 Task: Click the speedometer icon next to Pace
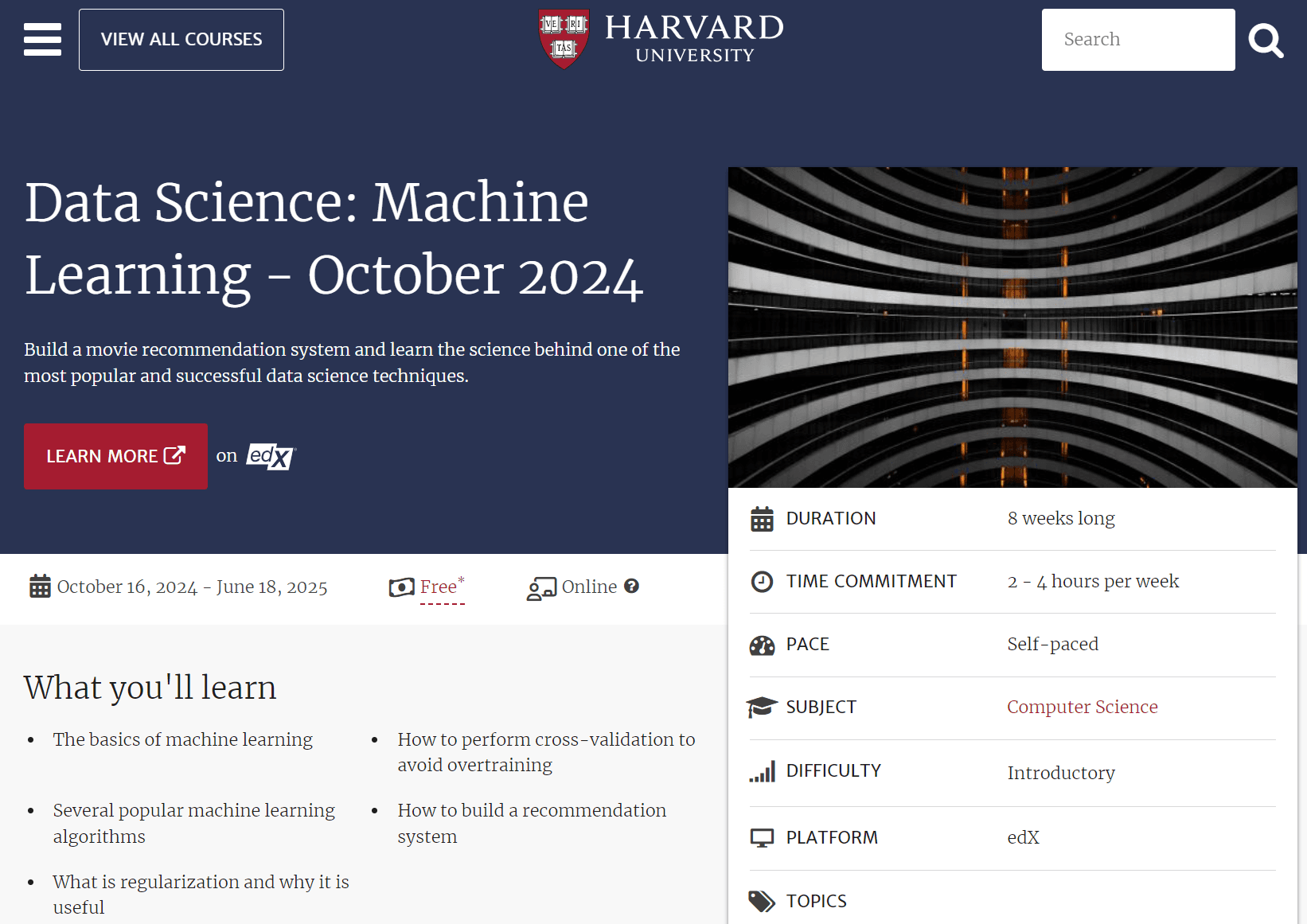[x=763, y=645]
